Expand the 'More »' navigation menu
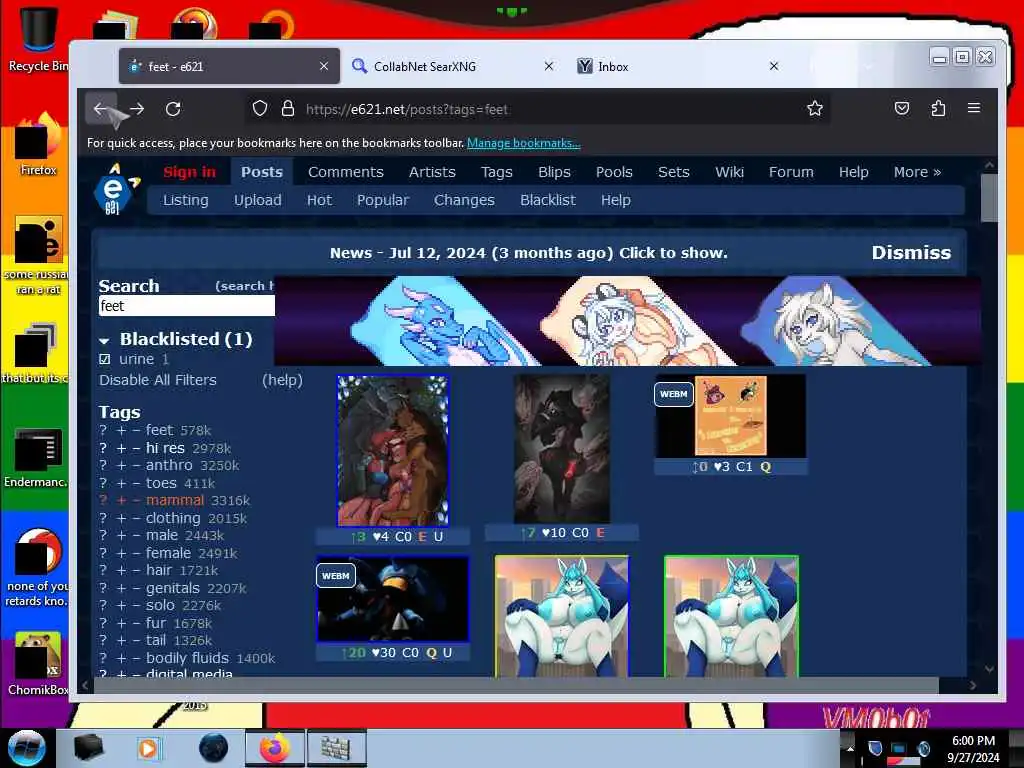This screenshot has height=768, width=1024. [x=917, y=172]
